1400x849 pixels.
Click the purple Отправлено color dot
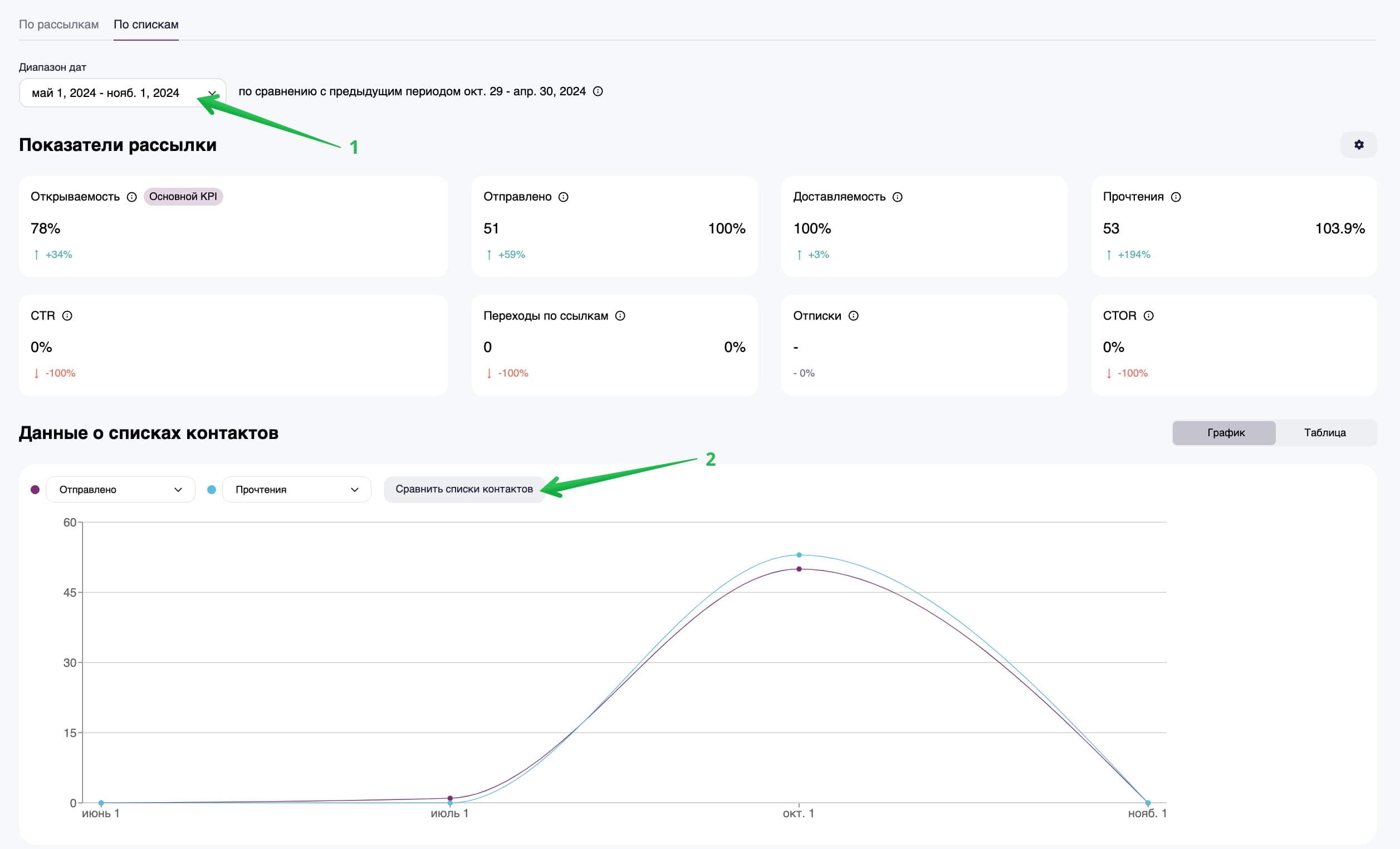tap(35, 490)
